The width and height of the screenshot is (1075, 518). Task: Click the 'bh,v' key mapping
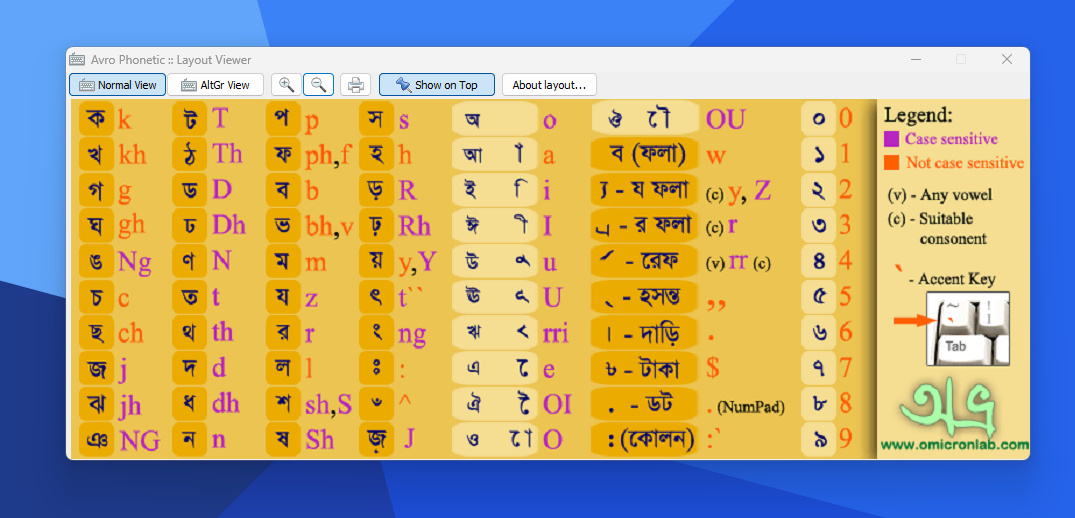tap(329, 225)
